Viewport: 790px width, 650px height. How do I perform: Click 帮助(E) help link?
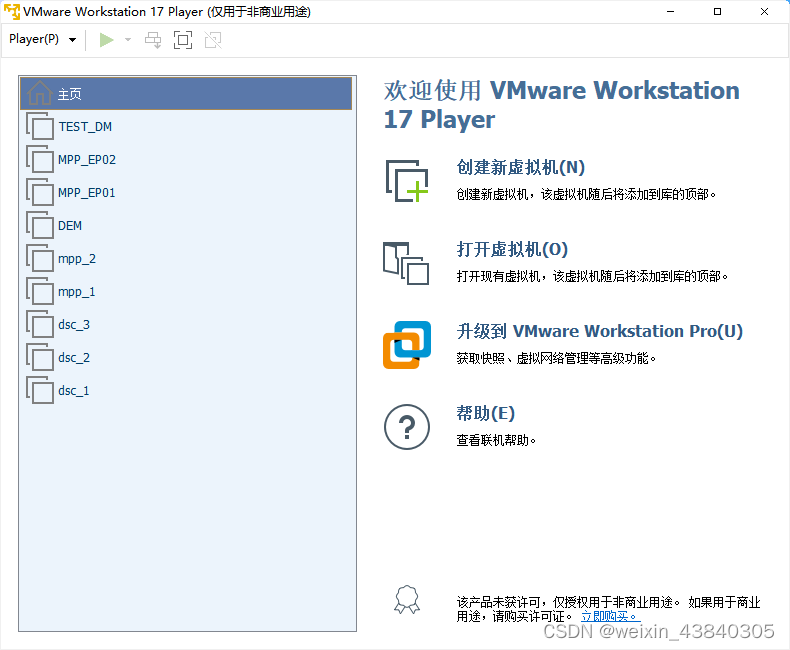485,413
